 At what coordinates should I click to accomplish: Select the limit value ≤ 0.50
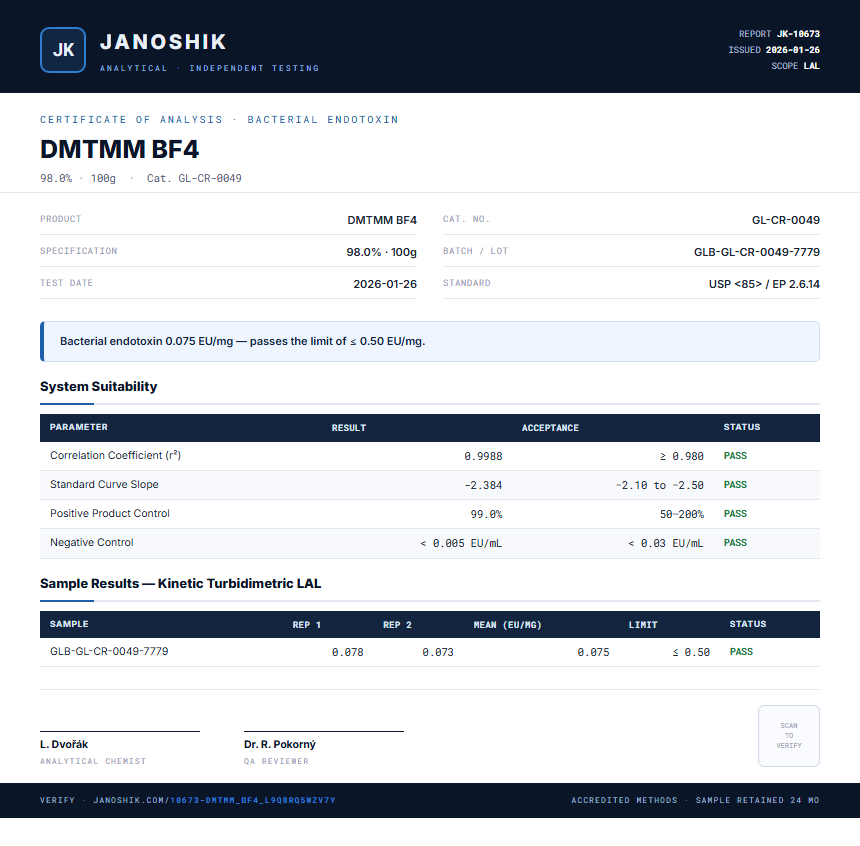691,652
